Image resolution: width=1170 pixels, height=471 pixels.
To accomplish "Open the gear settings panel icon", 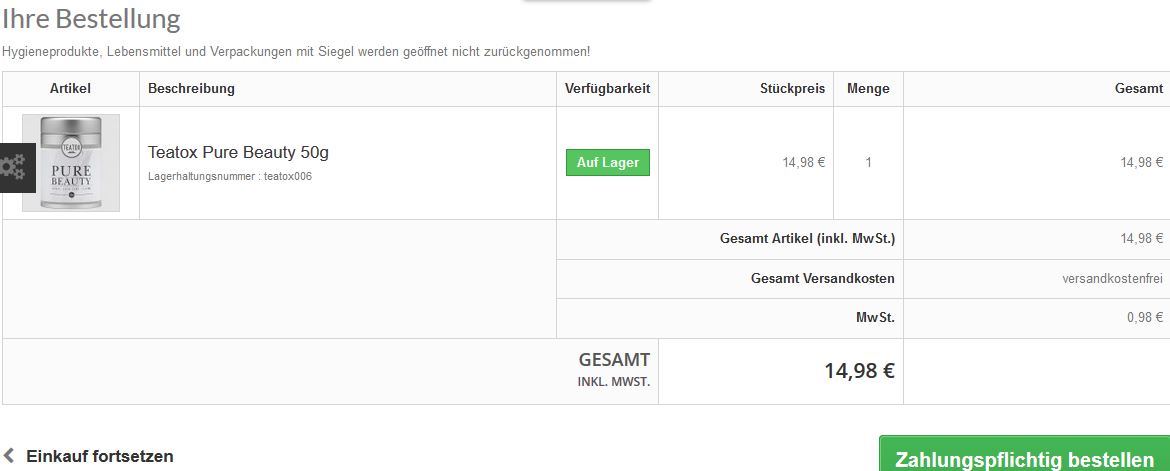I will pyautogui.click(x=16, y=167).
